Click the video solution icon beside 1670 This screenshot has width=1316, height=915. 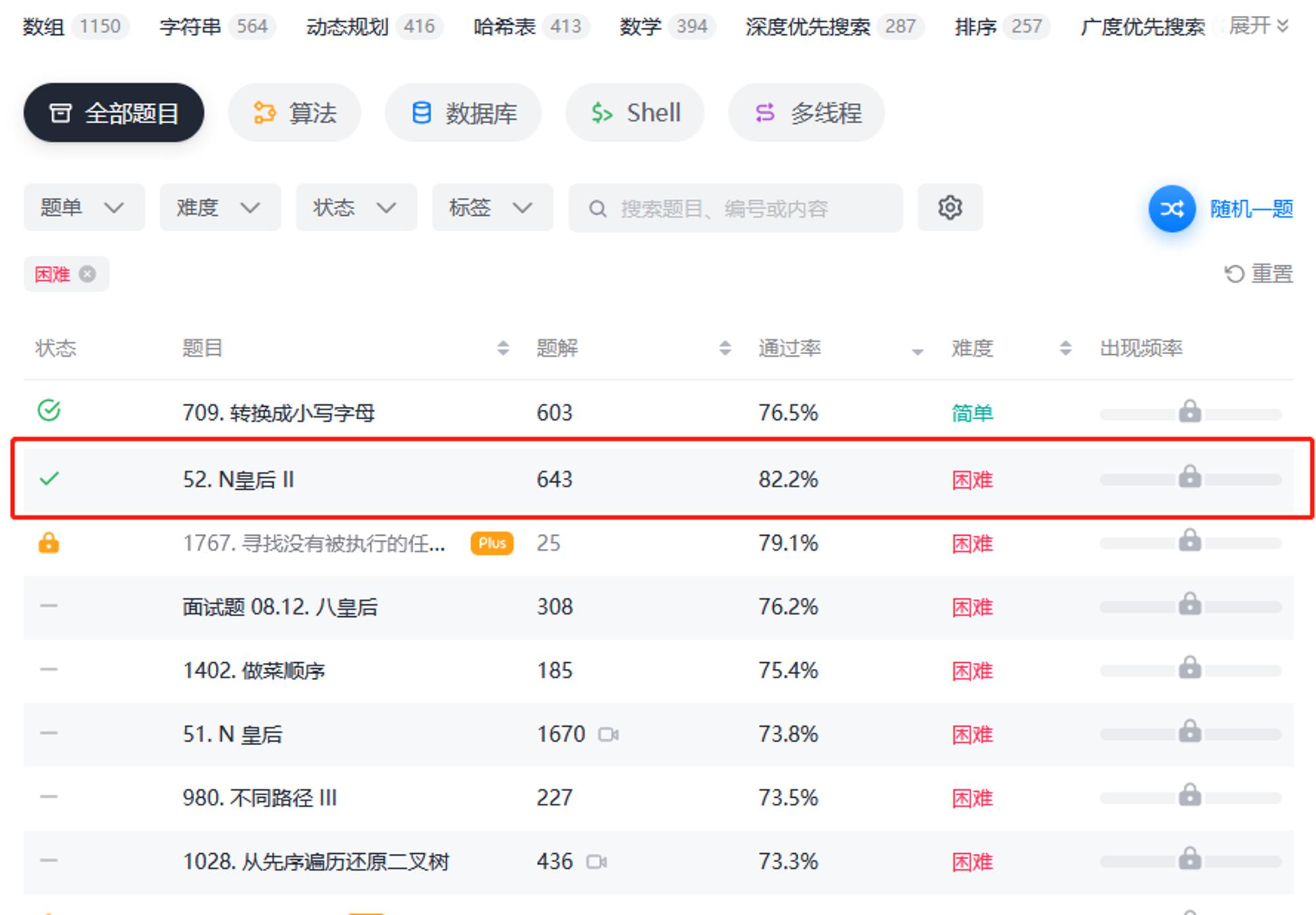tap(608, 734)
